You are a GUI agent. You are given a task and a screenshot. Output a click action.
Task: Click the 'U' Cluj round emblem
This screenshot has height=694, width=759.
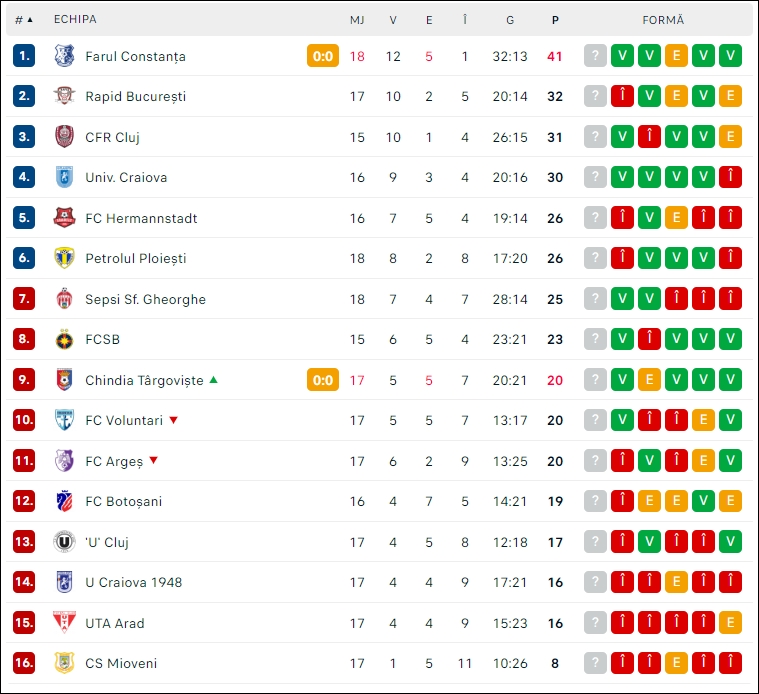64,542
